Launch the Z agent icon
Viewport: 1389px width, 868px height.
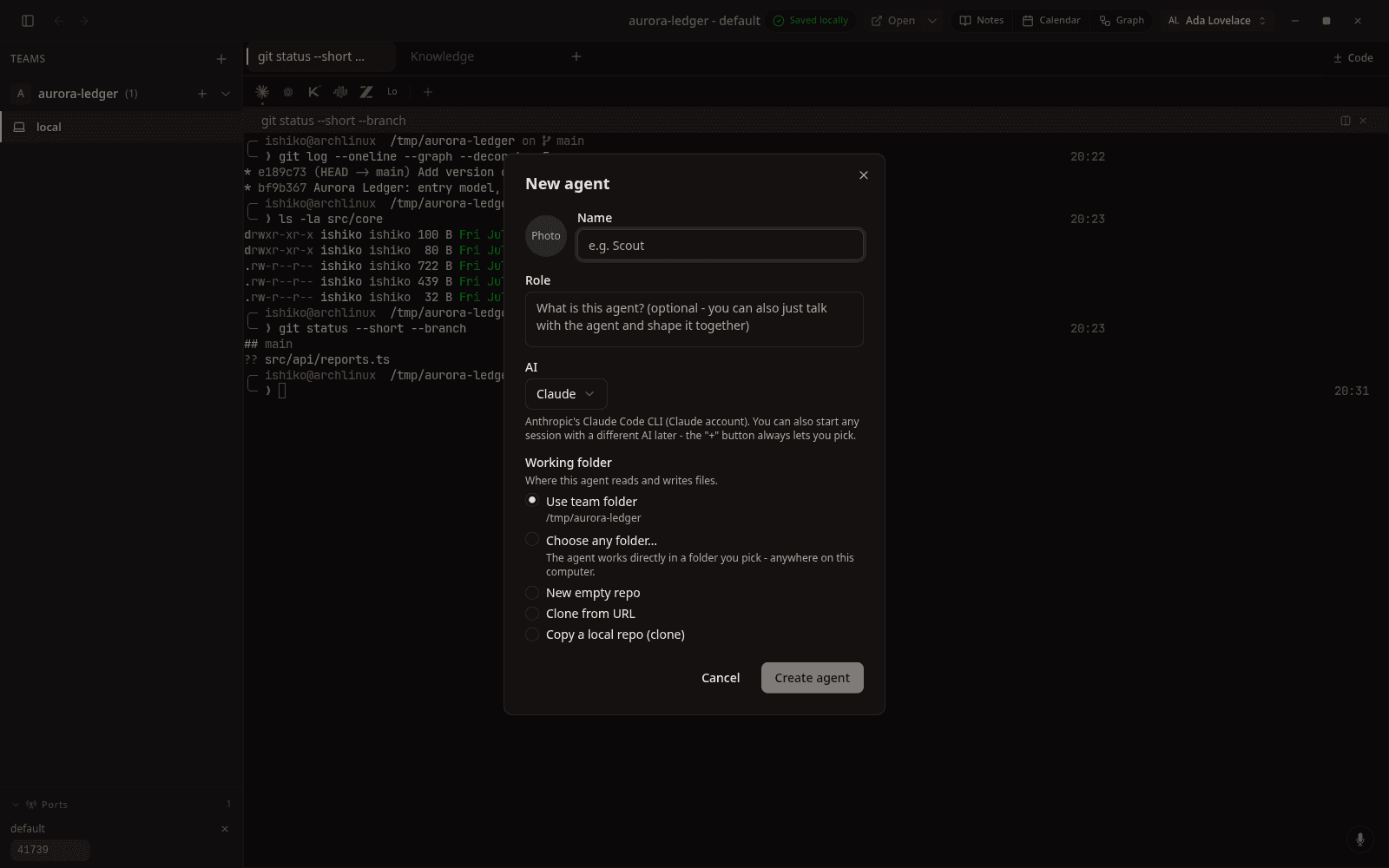[366, 92]
